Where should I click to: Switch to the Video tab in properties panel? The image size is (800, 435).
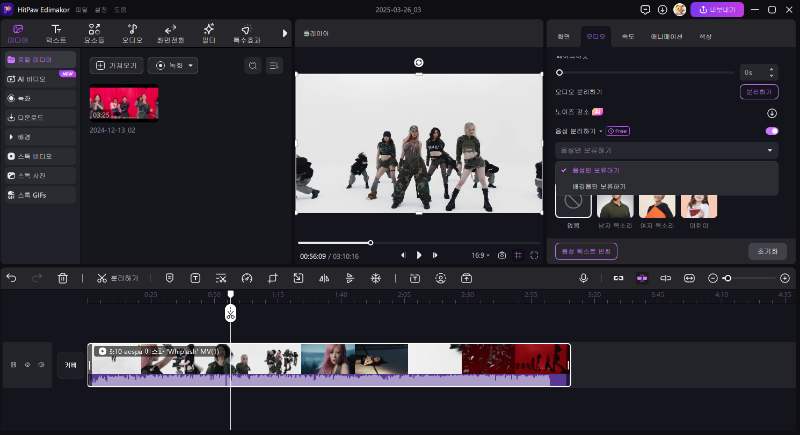(563, 36)
